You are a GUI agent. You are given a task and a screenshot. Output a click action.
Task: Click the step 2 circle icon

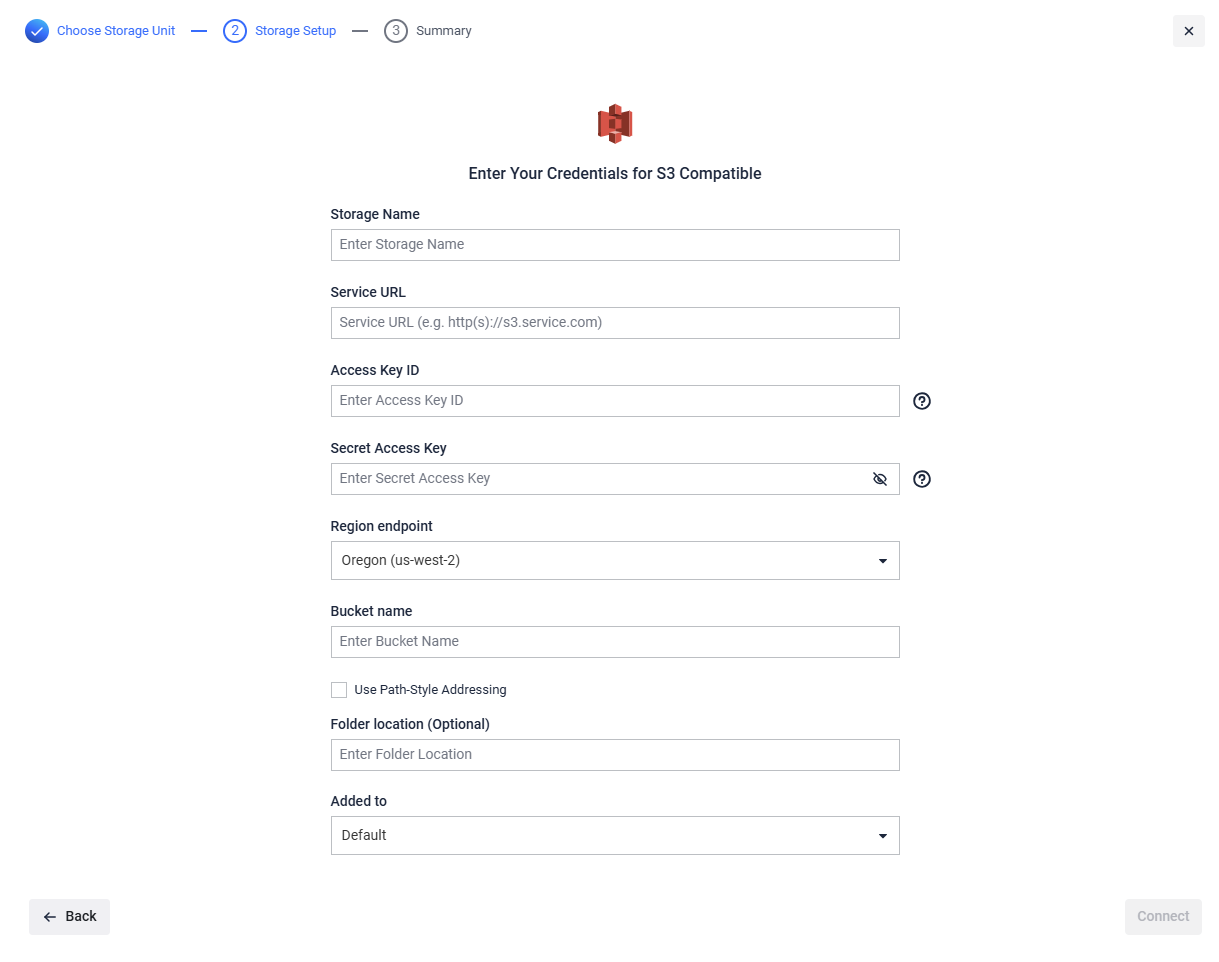(x=235, y=31)
